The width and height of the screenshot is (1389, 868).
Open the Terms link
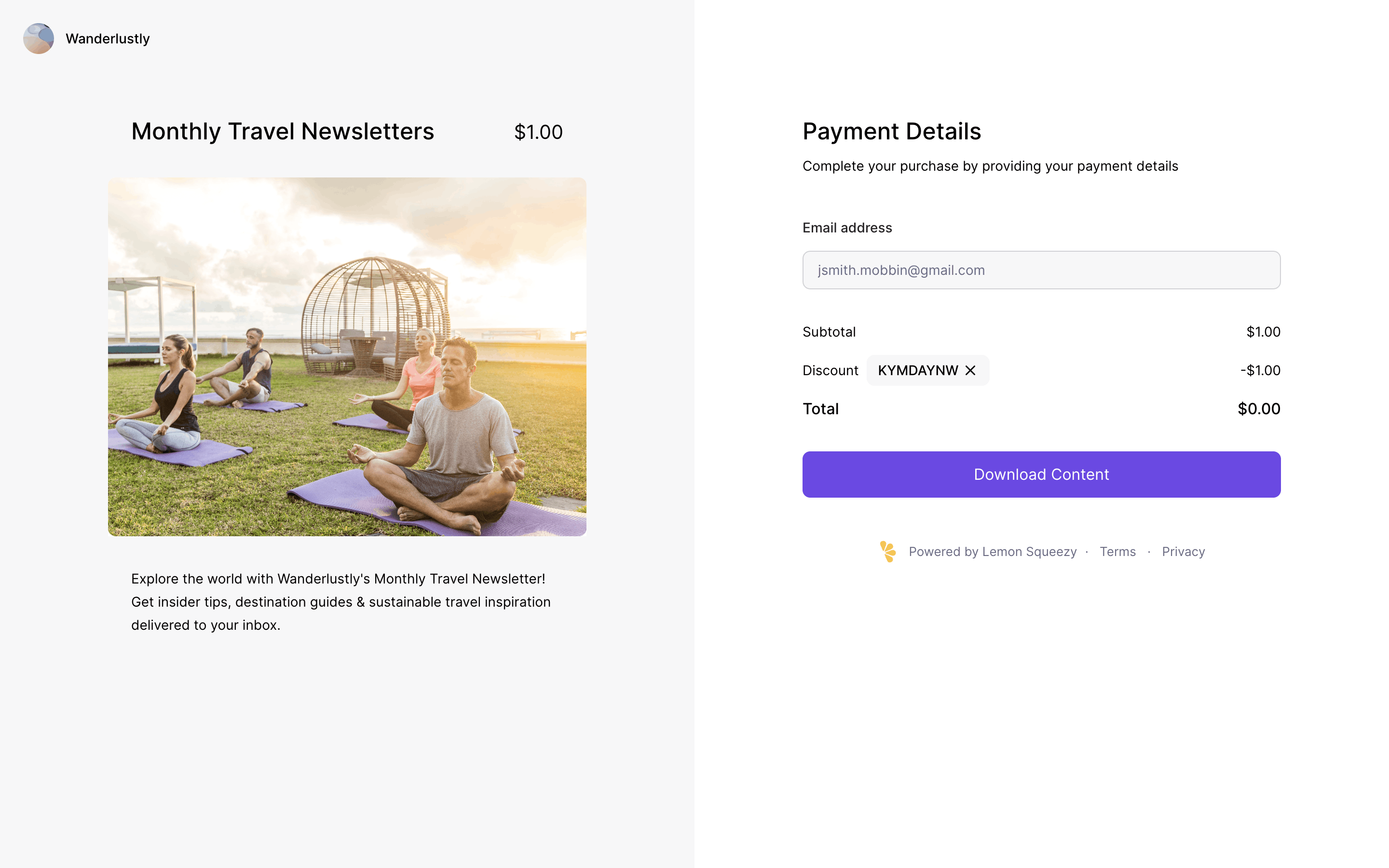[x=1117, y=552]
